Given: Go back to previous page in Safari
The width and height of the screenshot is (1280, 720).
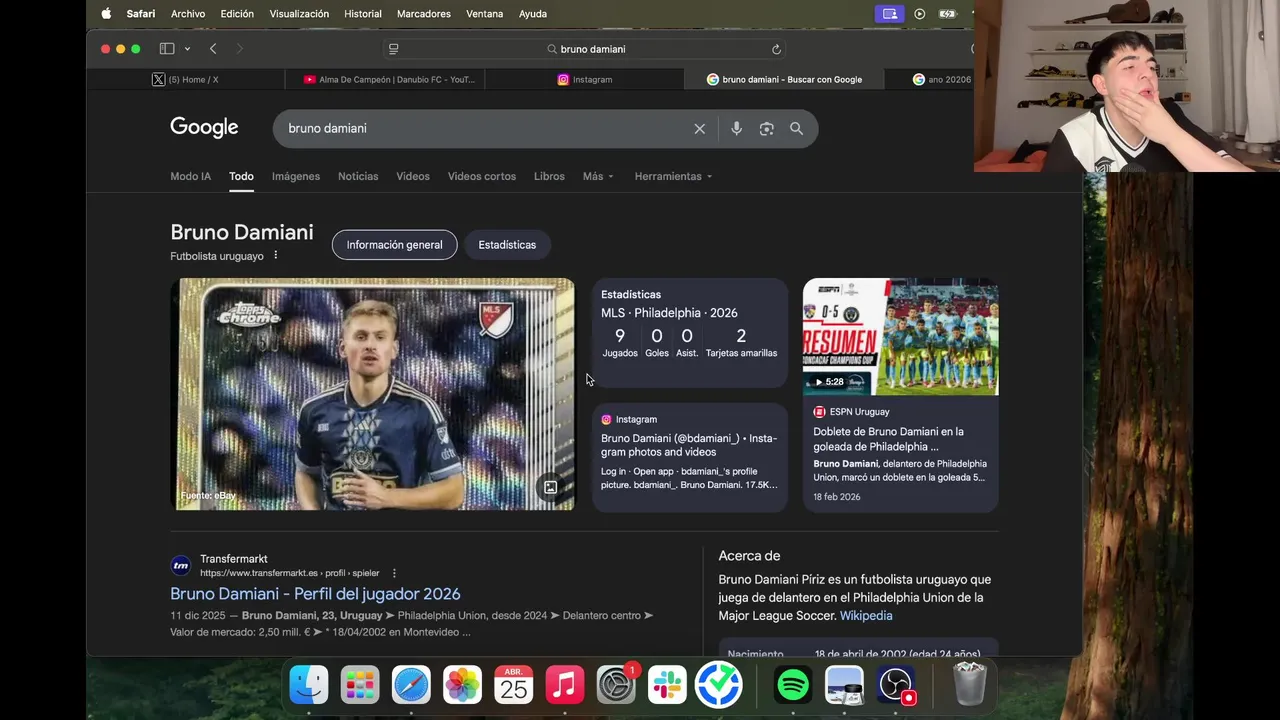Looking at the screenshot, I should pos(213,49).
